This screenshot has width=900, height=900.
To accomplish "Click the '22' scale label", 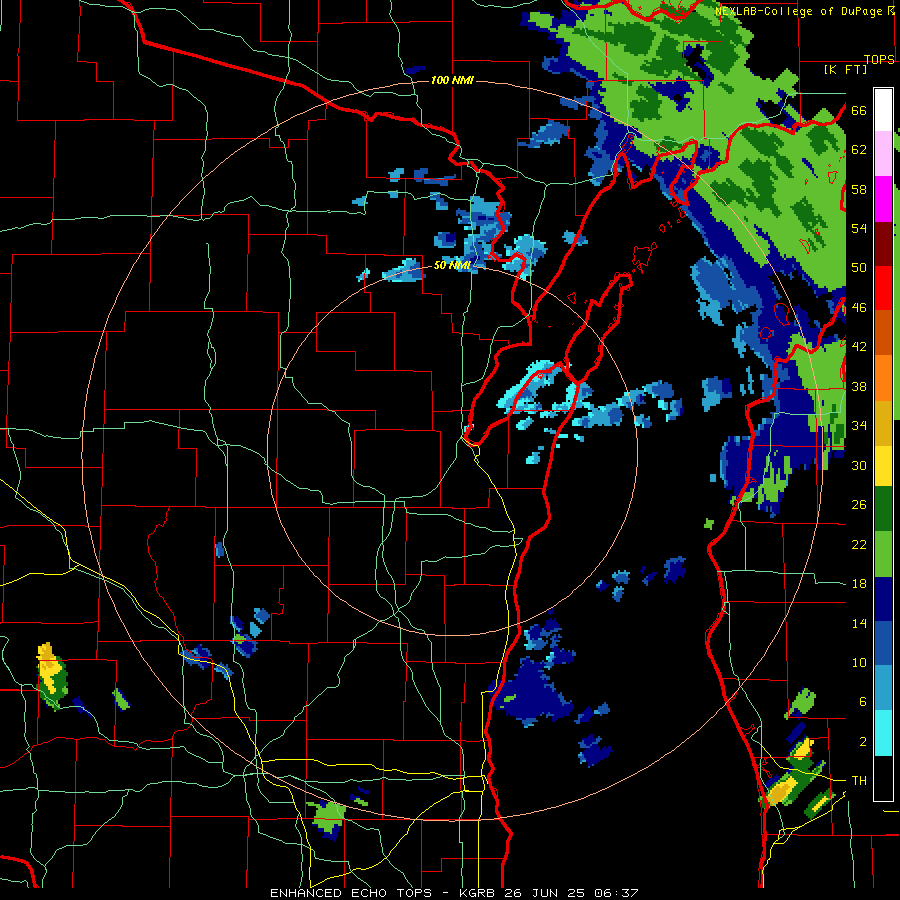I will click(x=859, y=544).
